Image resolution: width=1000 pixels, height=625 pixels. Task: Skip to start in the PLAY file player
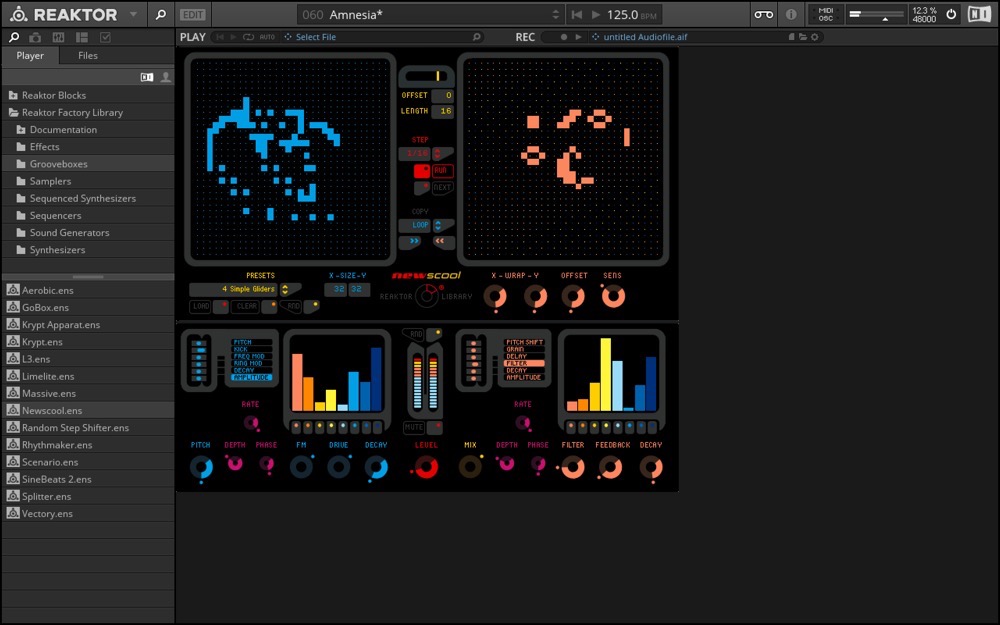pos(220,37)
